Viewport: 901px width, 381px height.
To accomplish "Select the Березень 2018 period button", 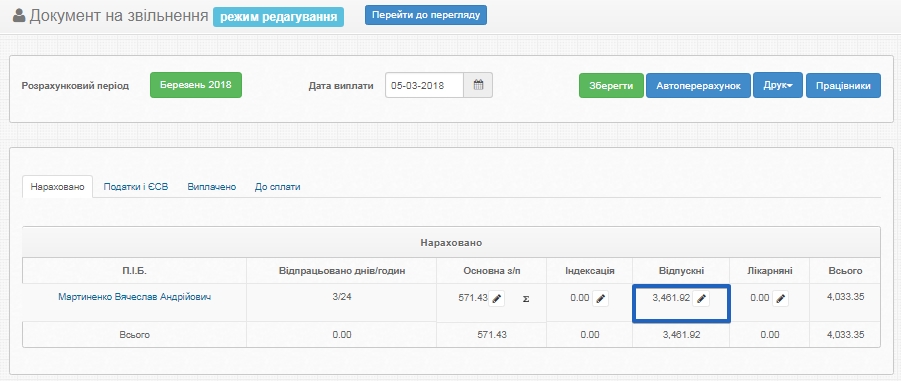I will coord(196,85).
